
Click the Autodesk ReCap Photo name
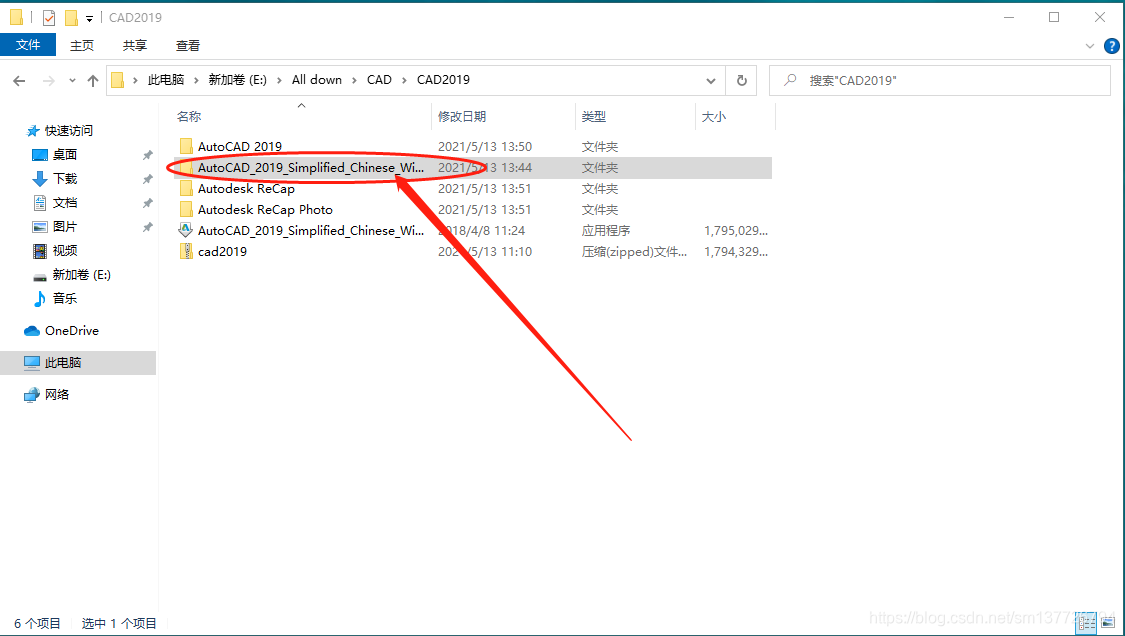click(x=265, y=209)
